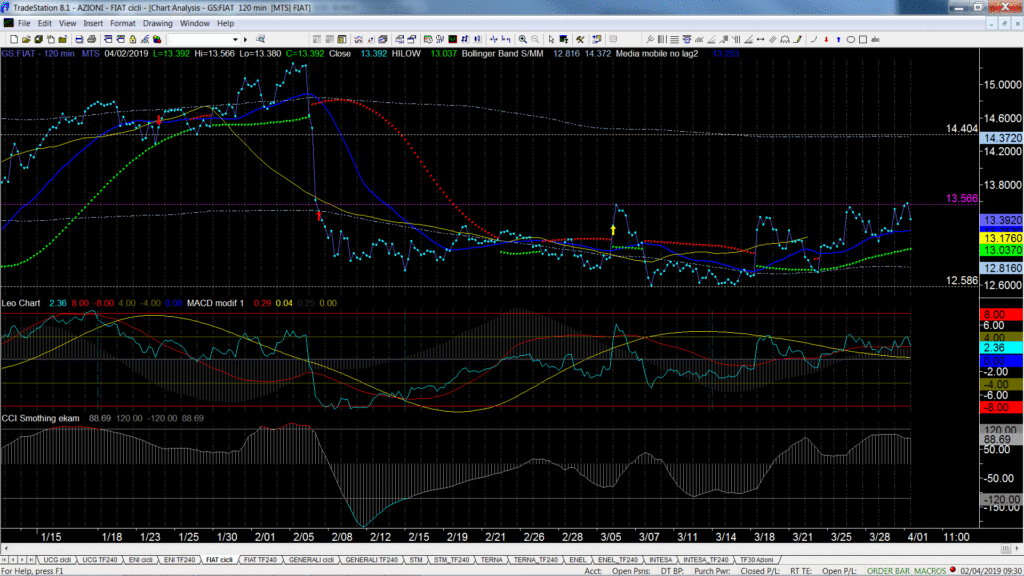1024x576 pixels.
Task: Click the padlock icon in the toolbar
Action: pyautogui.click(x=133, y=39)
